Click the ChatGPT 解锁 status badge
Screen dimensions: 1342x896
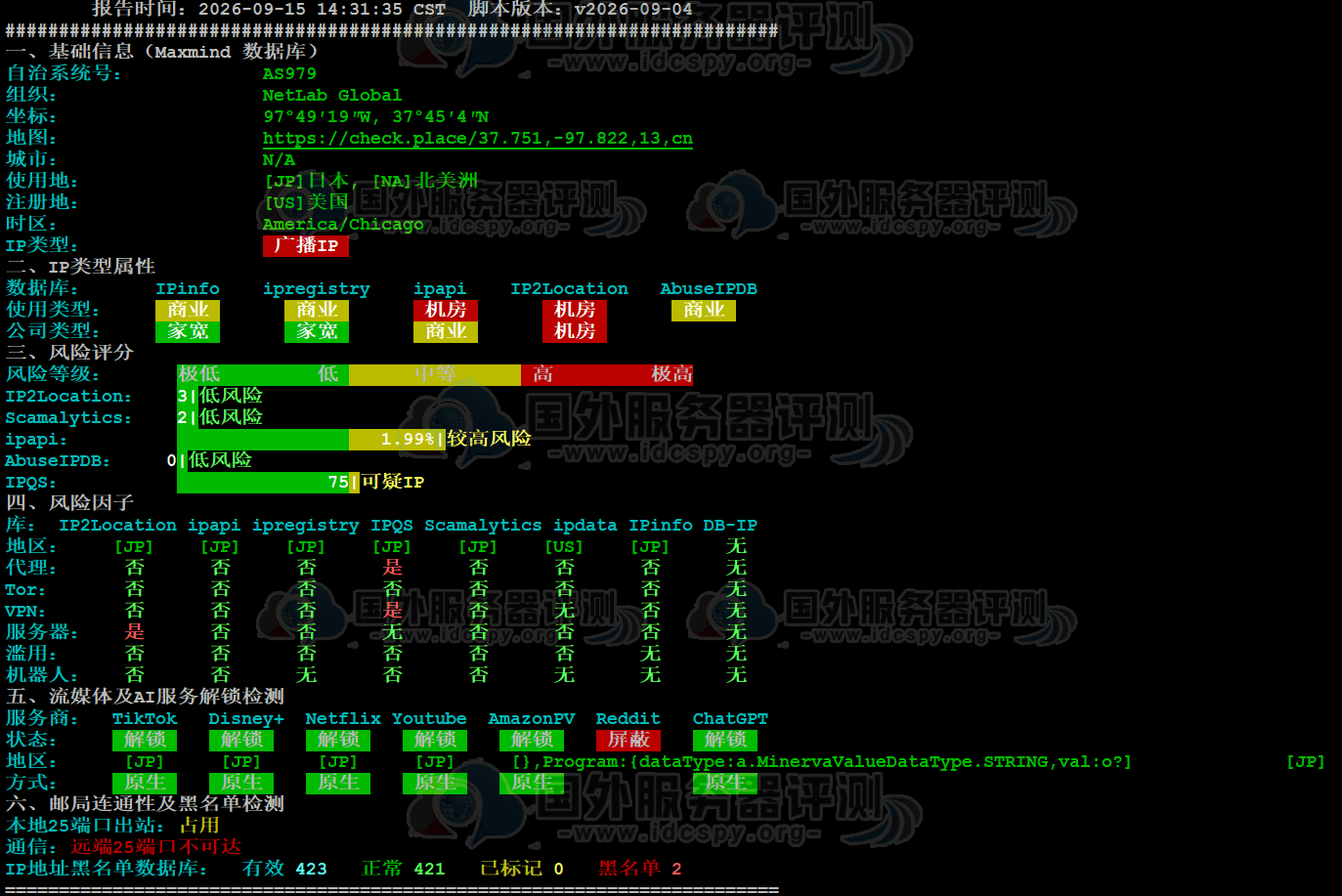pos(725,740)
